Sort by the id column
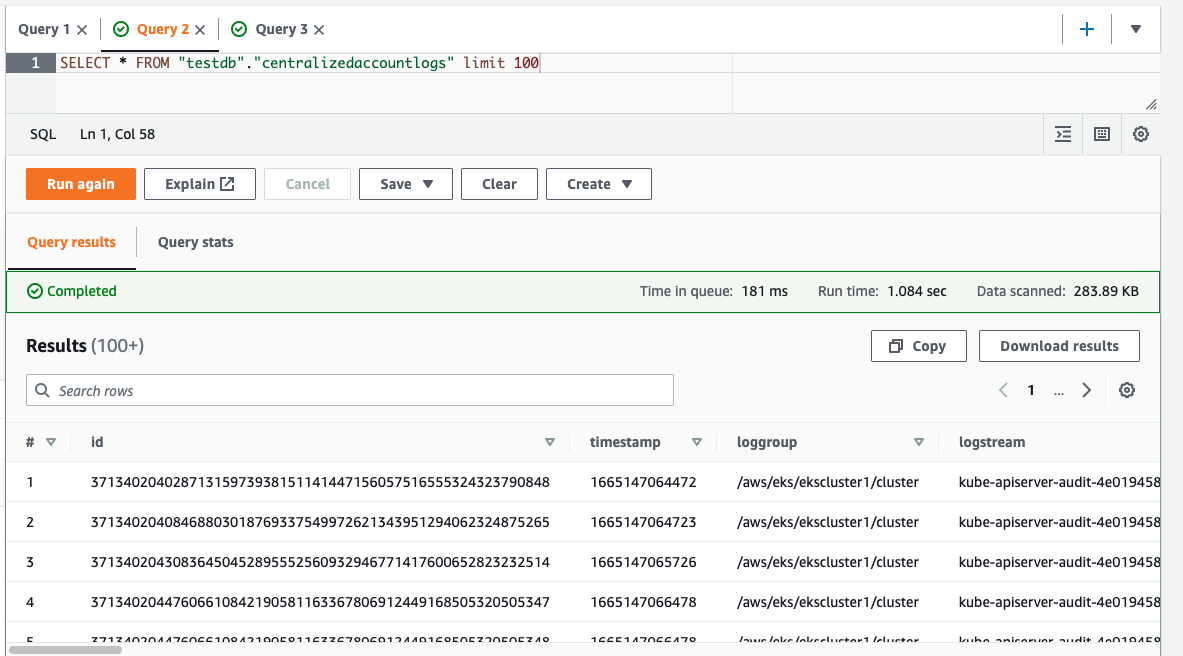1183x656 pixels. pyautogui.click(x=549, y=442)
